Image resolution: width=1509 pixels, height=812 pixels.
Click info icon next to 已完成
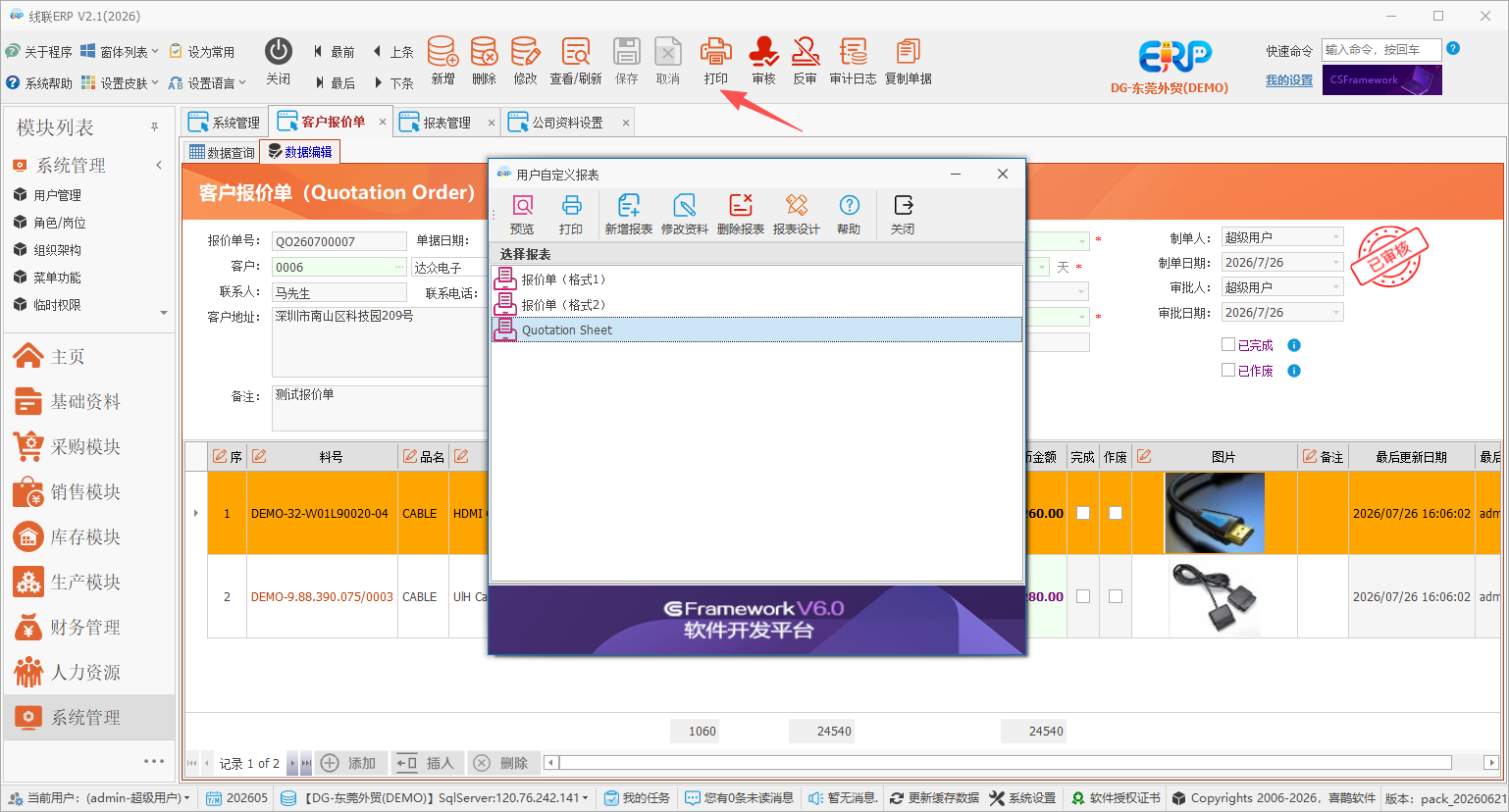(x=1294, y=345)
